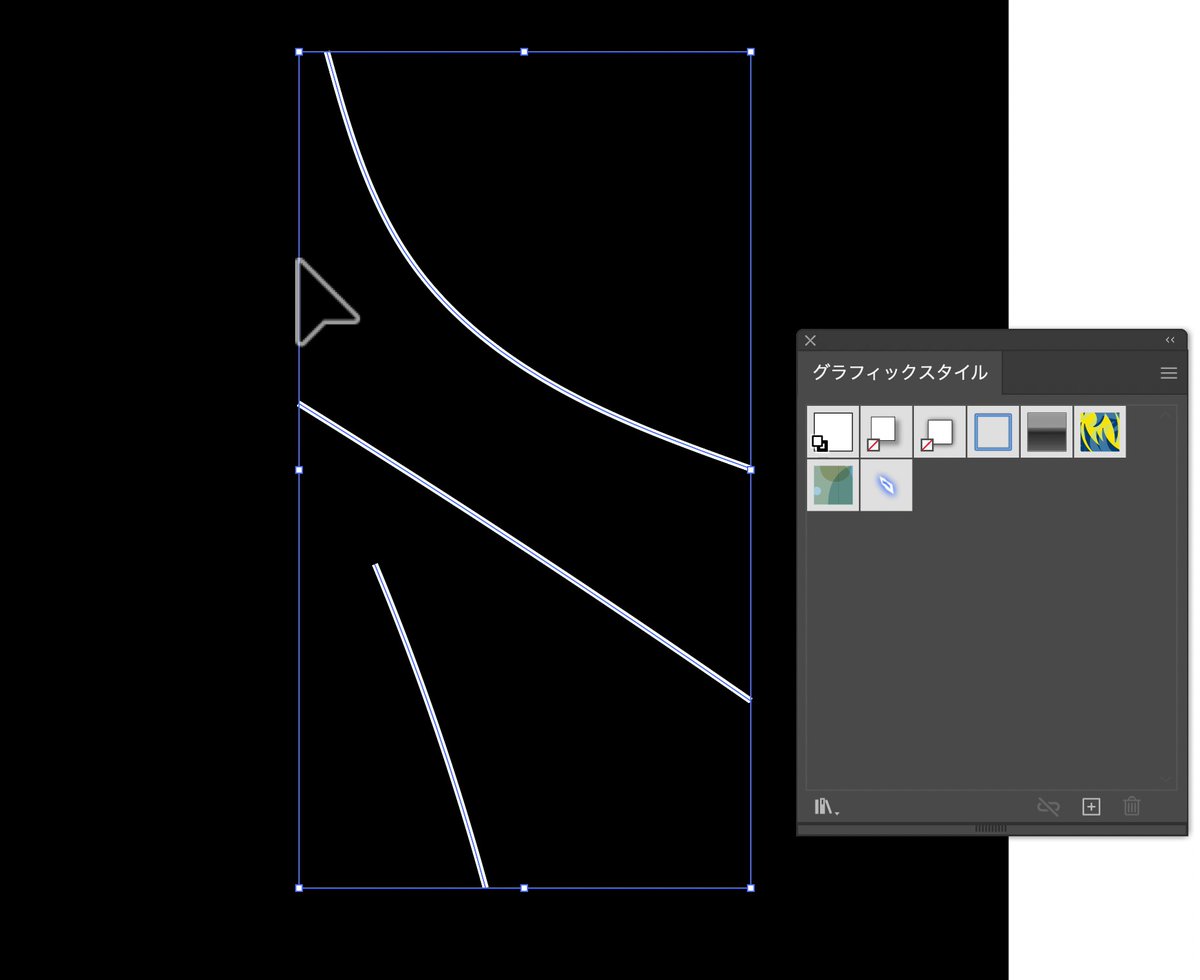Screen dimensions: 1200x980
Task: Click the bottom-center bounding box handle
Action: [524, 887]
